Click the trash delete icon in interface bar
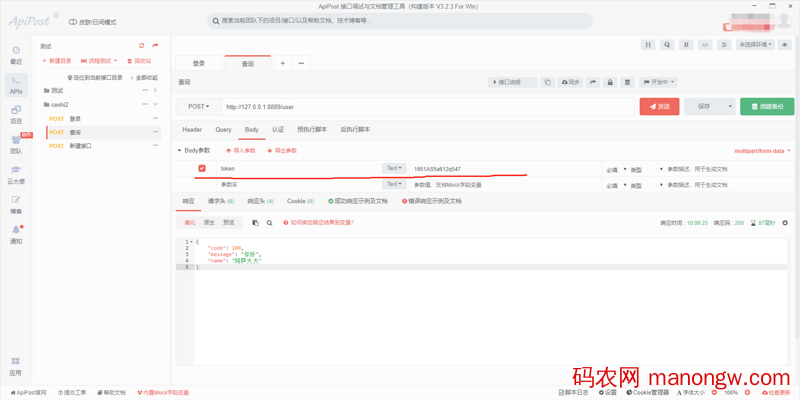Viewport: 800px width, 400px height. point(628,82)
